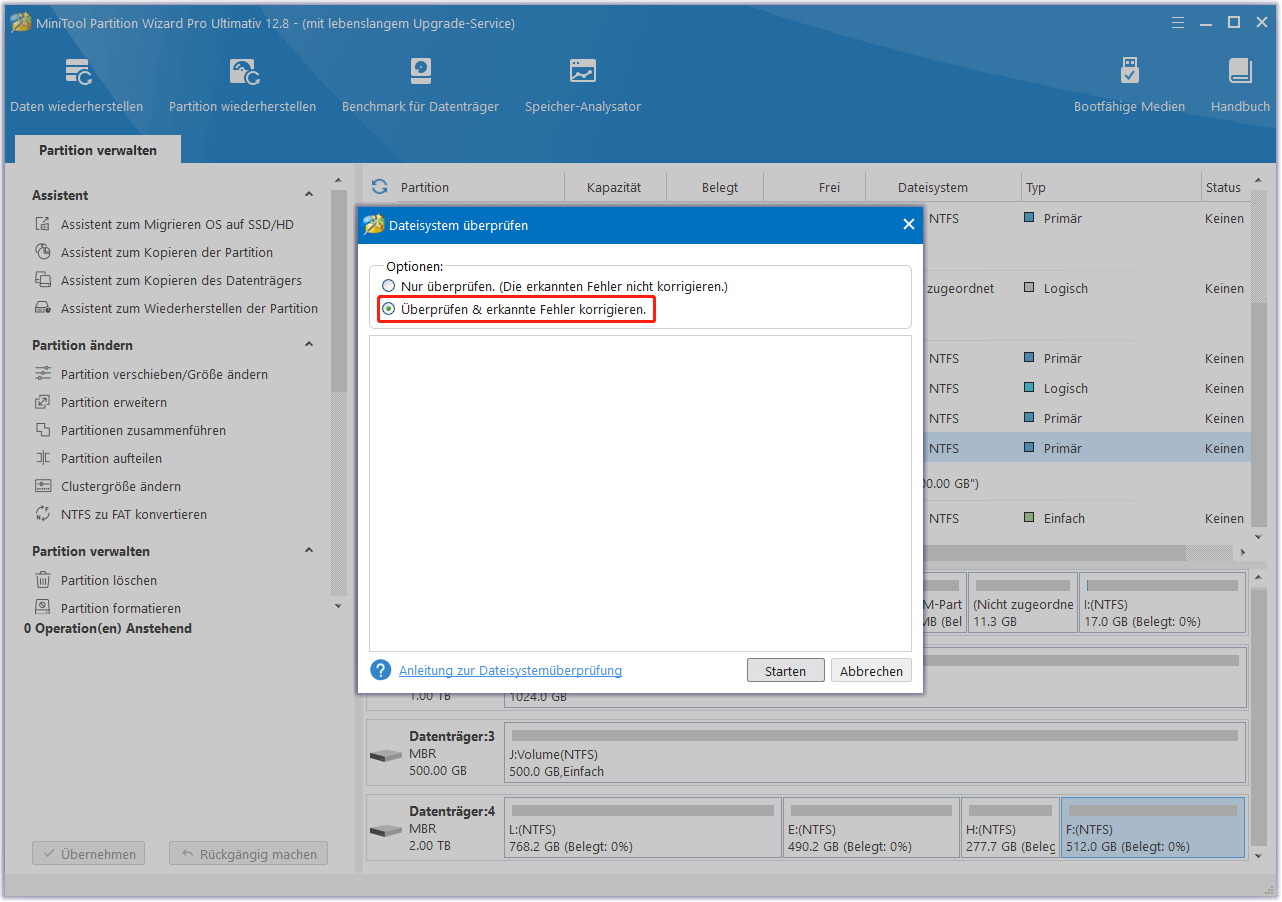The height and width of the screenshot is (902, 1282).
Task: Start Assistent zum Kopieren der Partition
Action: click(x=167, y=253)
